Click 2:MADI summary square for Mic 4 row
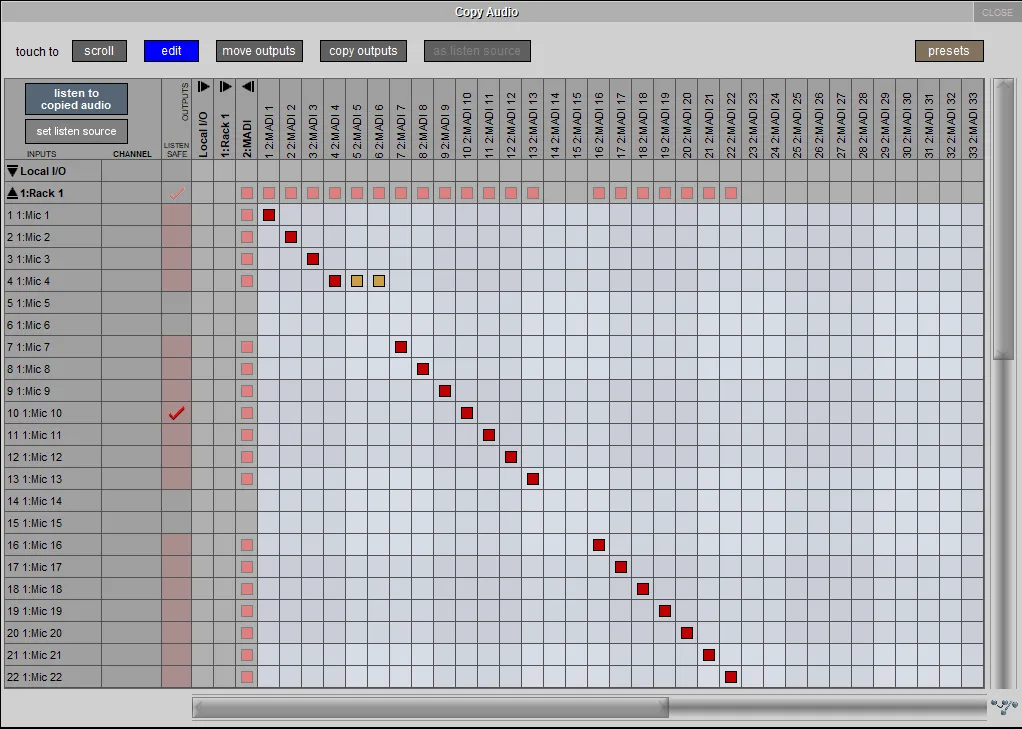The width and height of the screenshot is (1022, 729). (x=247, y=281)
